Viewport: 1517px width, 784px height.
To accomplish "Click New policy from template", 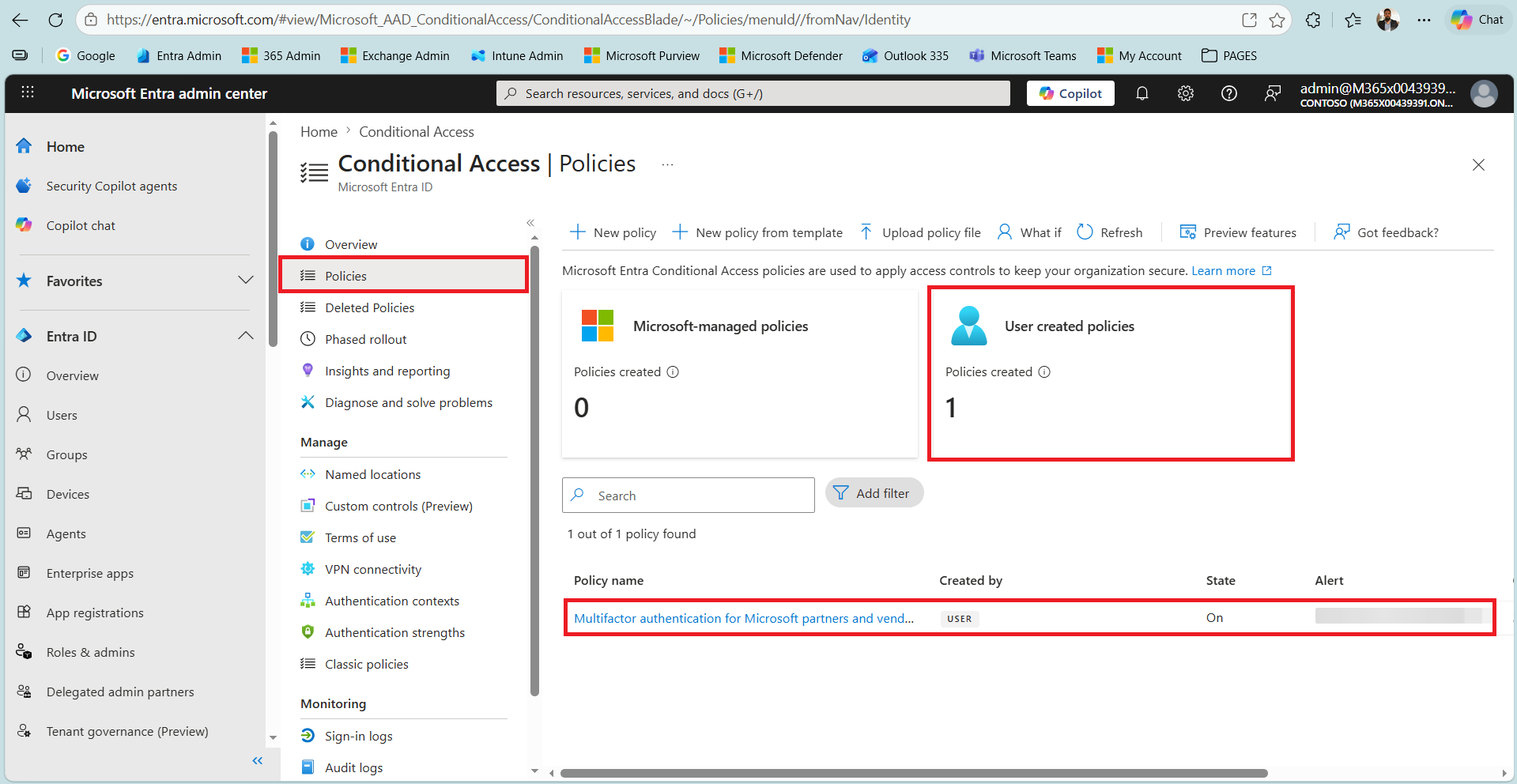I will [x=757, y=232].
